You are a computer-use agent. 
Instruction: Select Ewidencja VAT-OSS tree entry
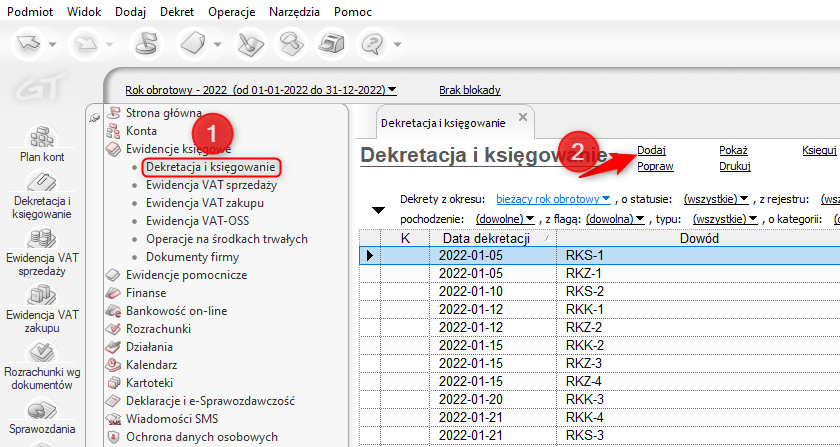[x=197, y=221]
